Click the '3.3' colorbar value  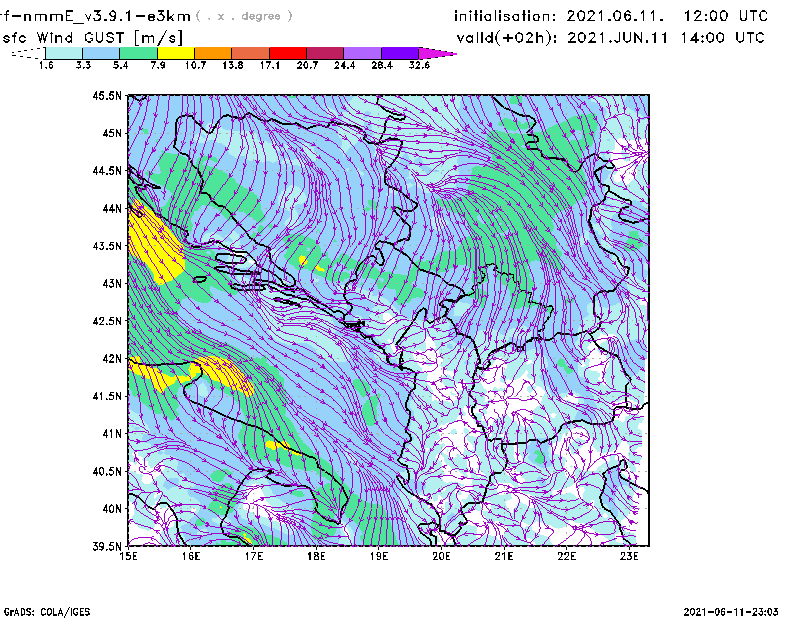tap(83, 65)
